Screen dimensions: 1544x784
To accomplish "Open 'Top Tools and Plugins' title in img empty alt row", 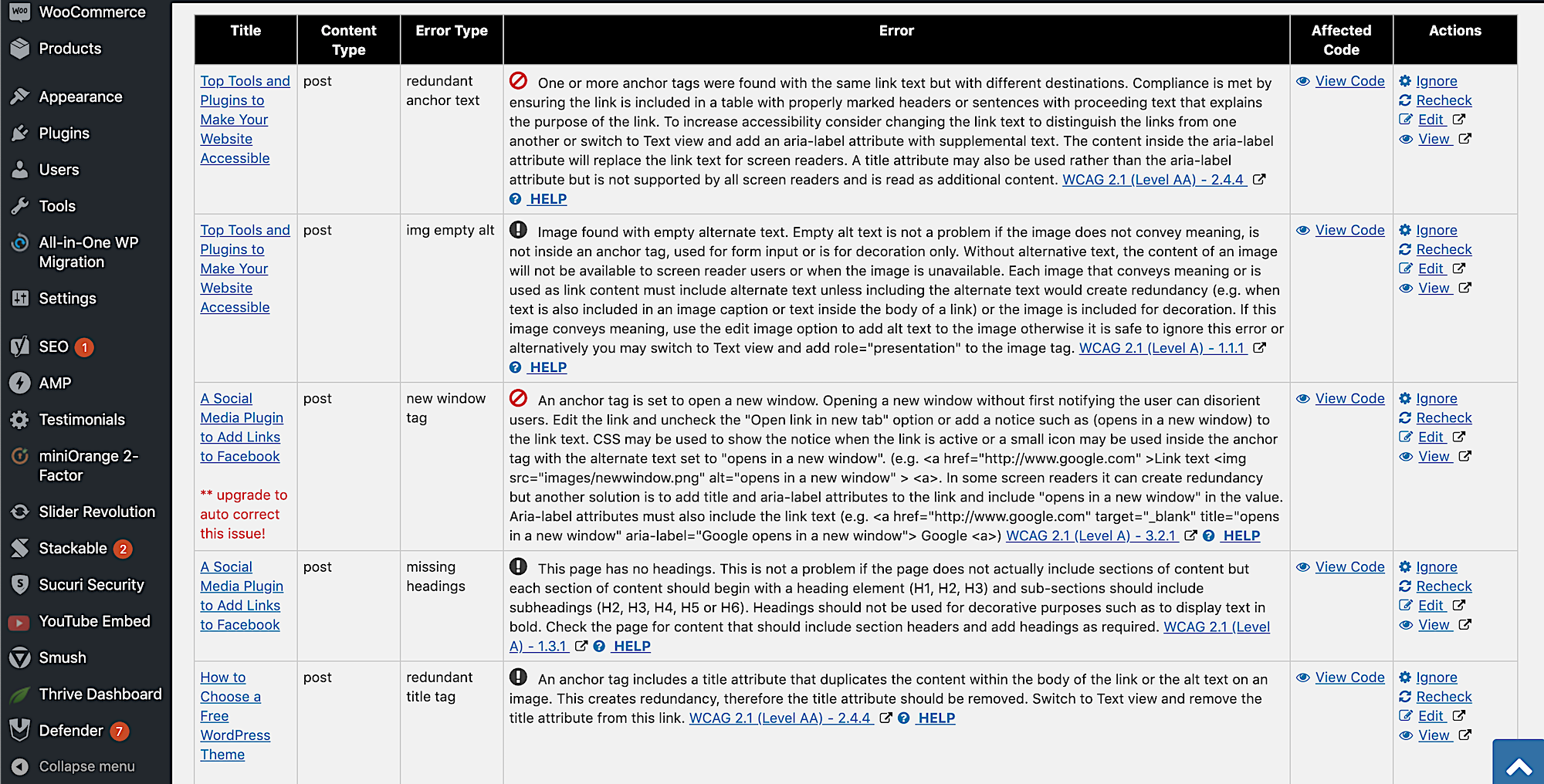I will (245, 269).
